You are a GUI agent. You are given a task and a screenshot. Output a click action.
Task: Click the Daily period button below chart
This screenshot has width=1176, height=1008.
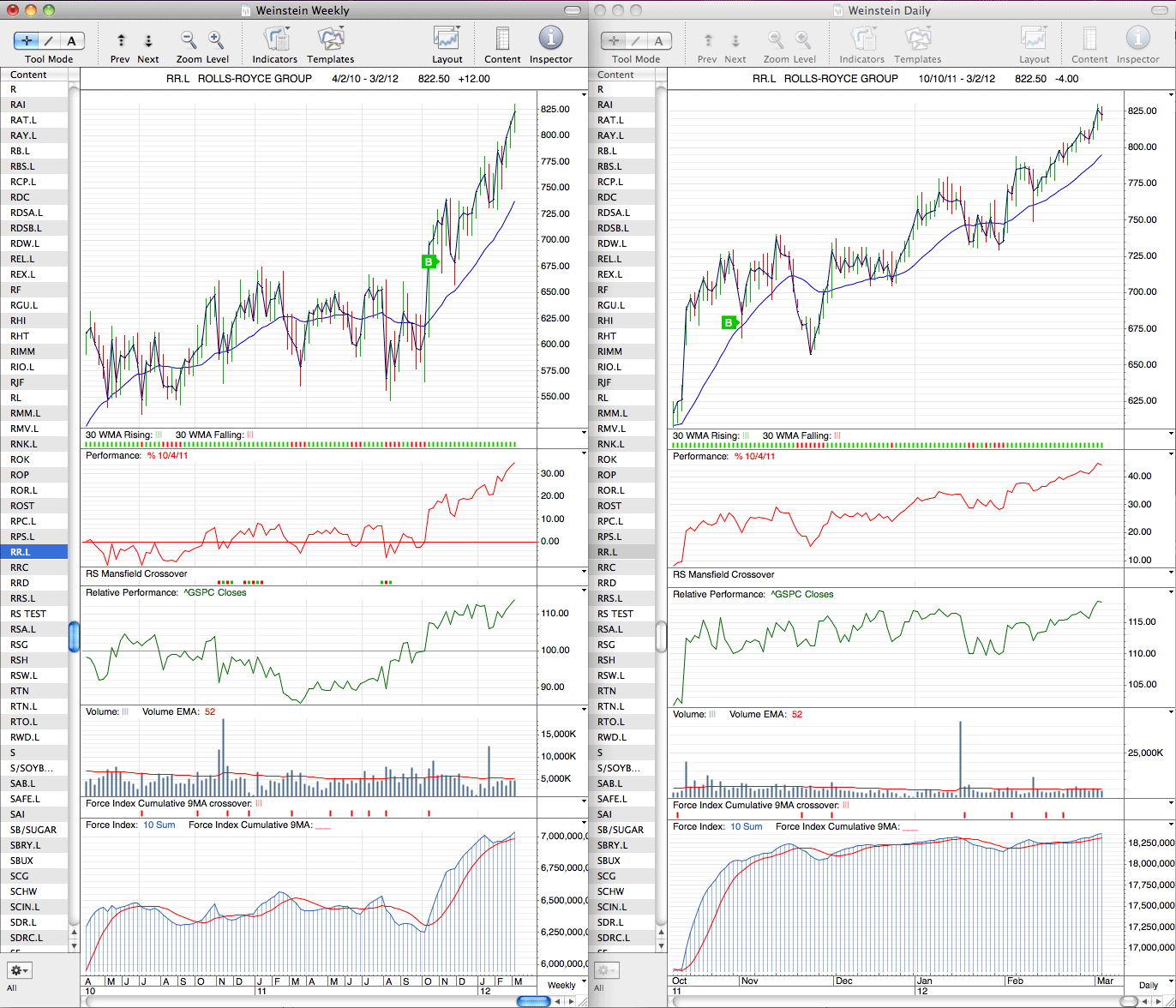(1148, 985)
